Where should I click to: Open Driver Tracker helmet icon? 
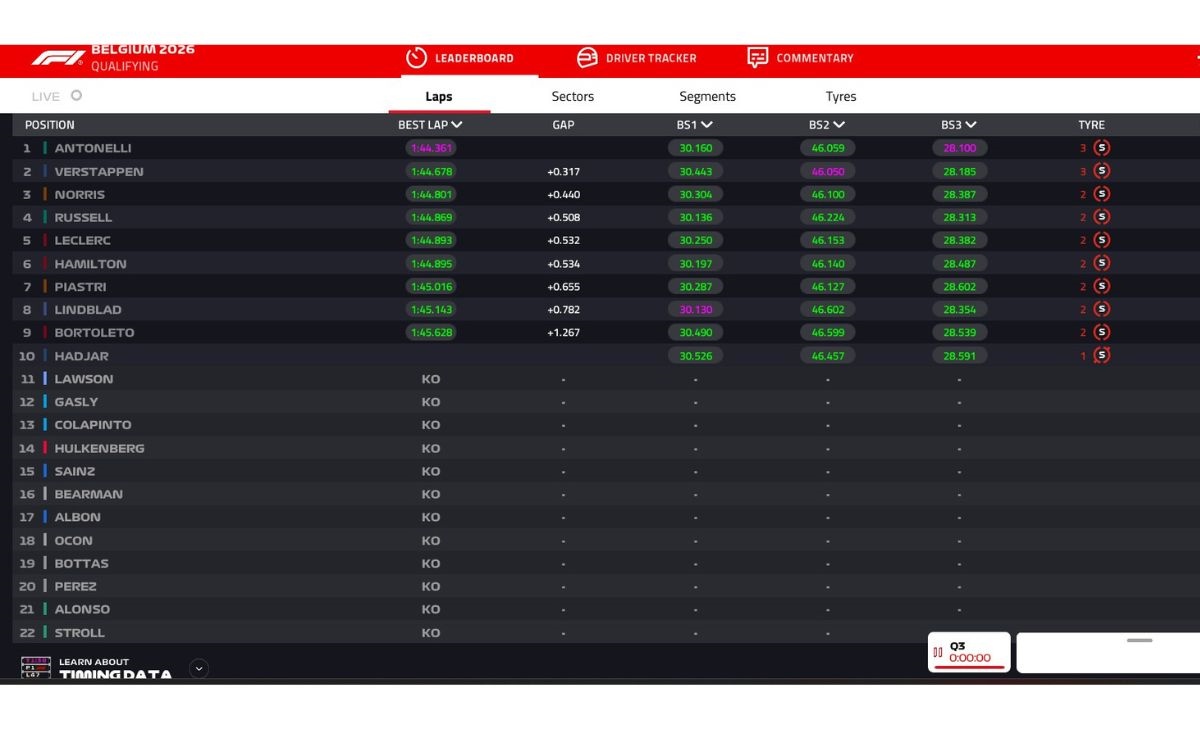coord(587,58)
